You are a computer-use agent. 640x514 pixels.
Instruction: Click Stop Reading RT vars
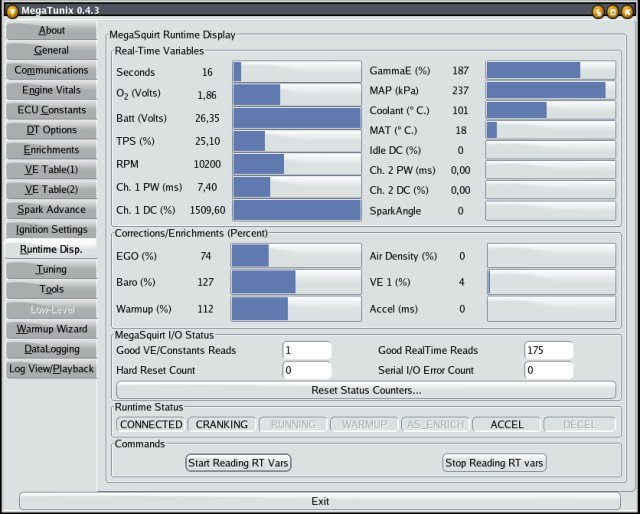pyautogui.click(x=494, y=463)
